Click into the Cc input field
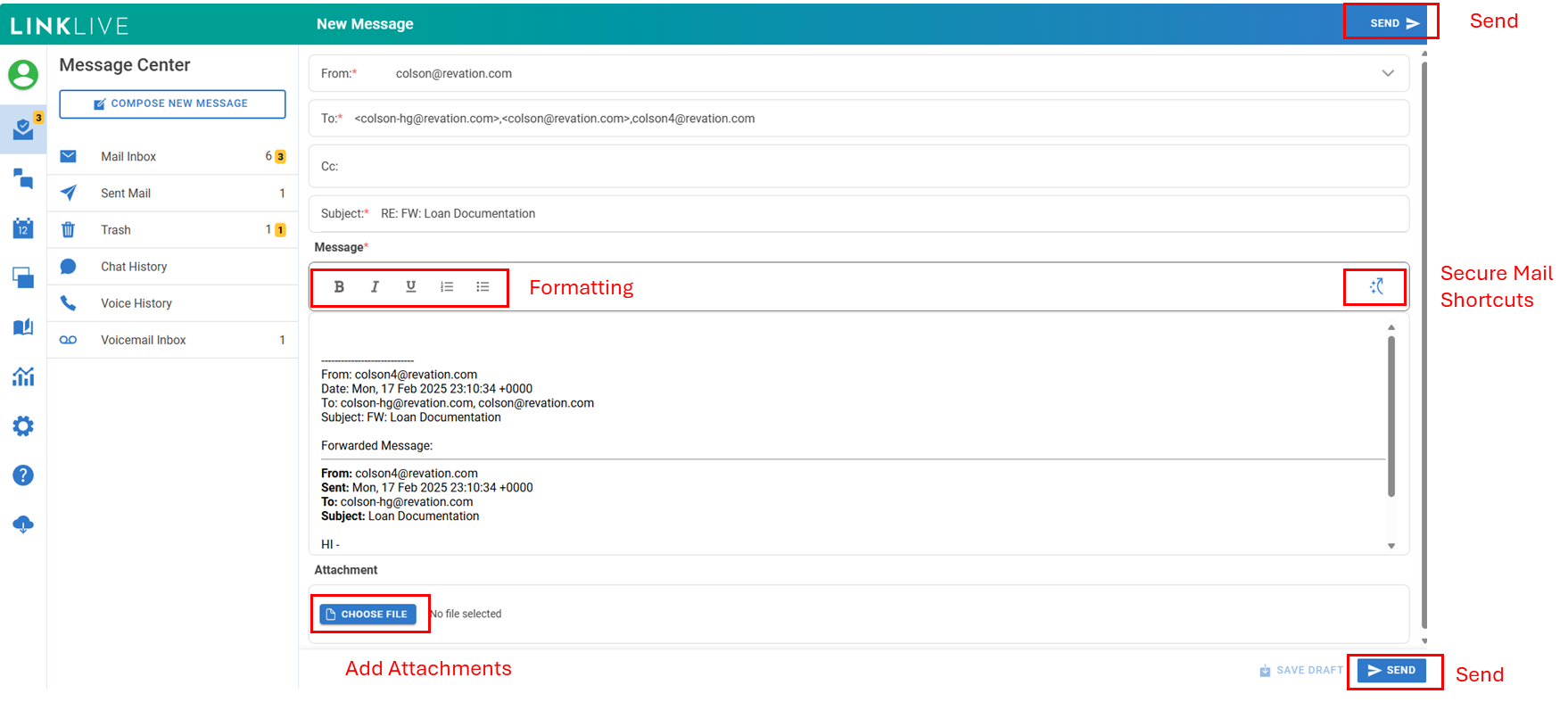The height and width of the screenshot is (702, 1568). (x=856, y=167)
